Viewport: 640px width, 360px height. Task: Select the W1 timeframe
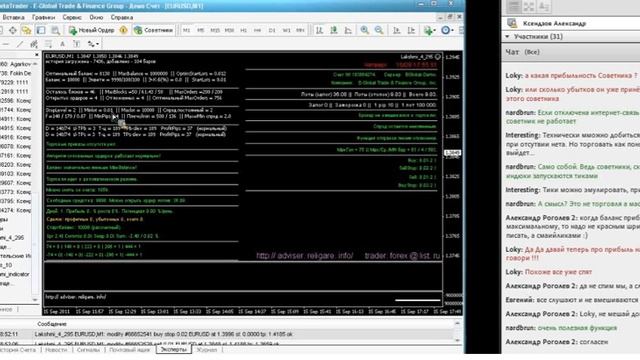286,31
